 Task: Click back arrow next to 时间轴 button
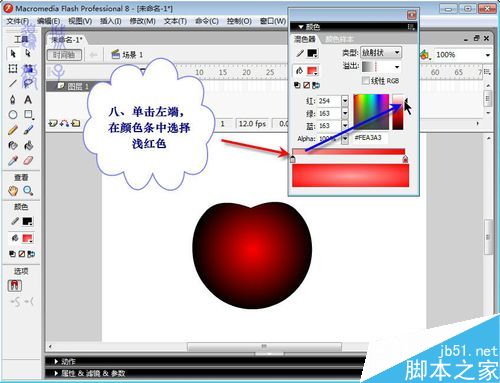(93, 55)
